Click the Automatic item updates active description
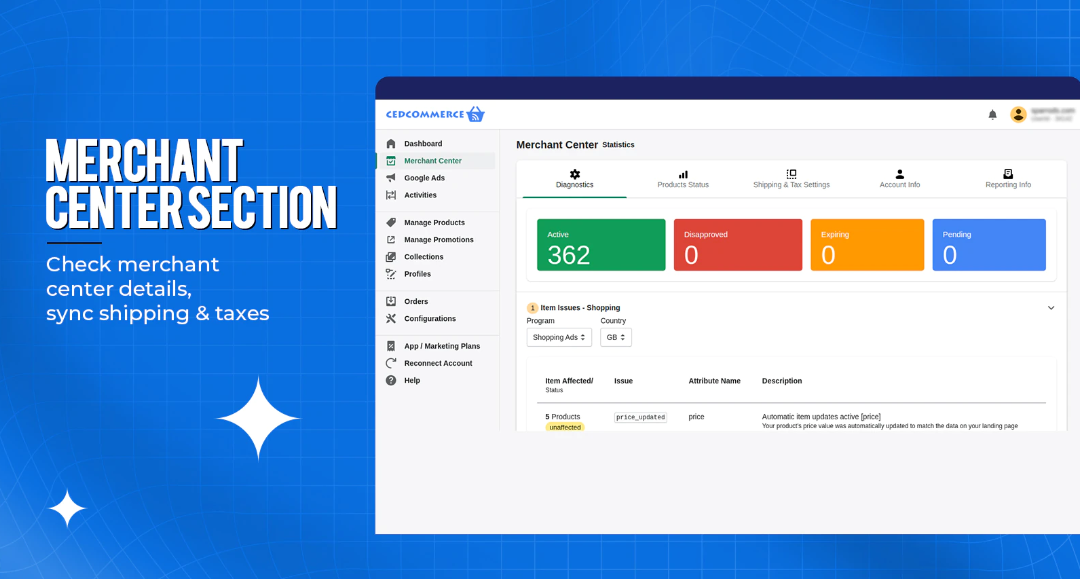 821,417
